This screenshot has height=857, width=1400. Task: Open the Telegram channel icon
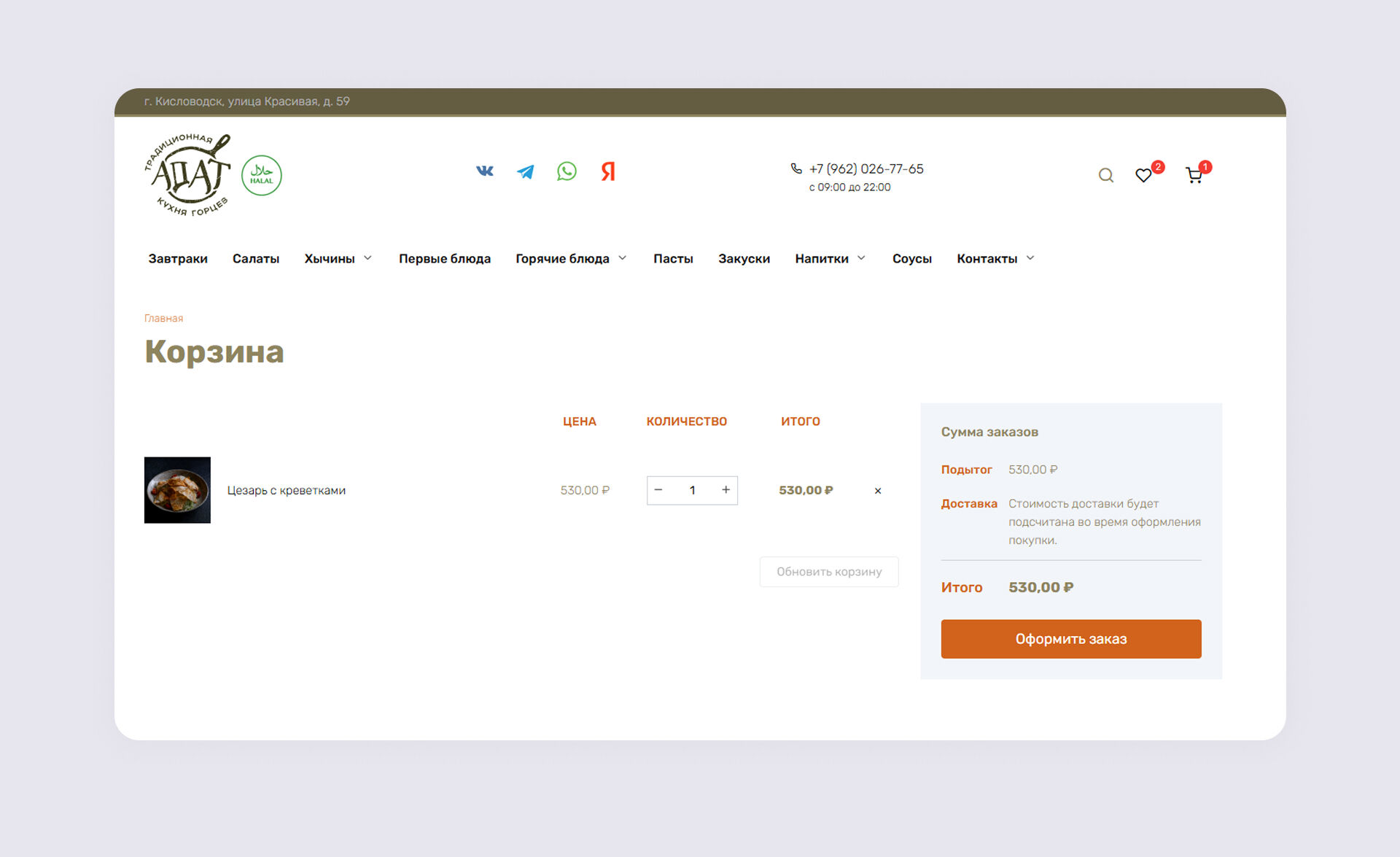(x=526, y=171)
